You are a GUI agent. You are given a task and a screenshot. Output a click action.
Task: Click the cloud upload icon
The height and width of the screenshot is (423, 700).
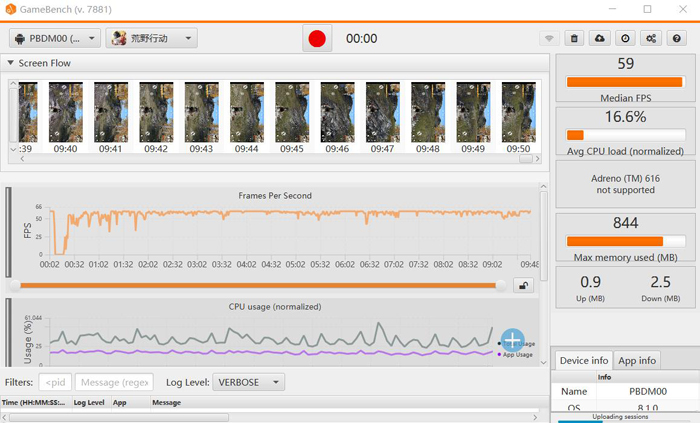coord(599,39)
